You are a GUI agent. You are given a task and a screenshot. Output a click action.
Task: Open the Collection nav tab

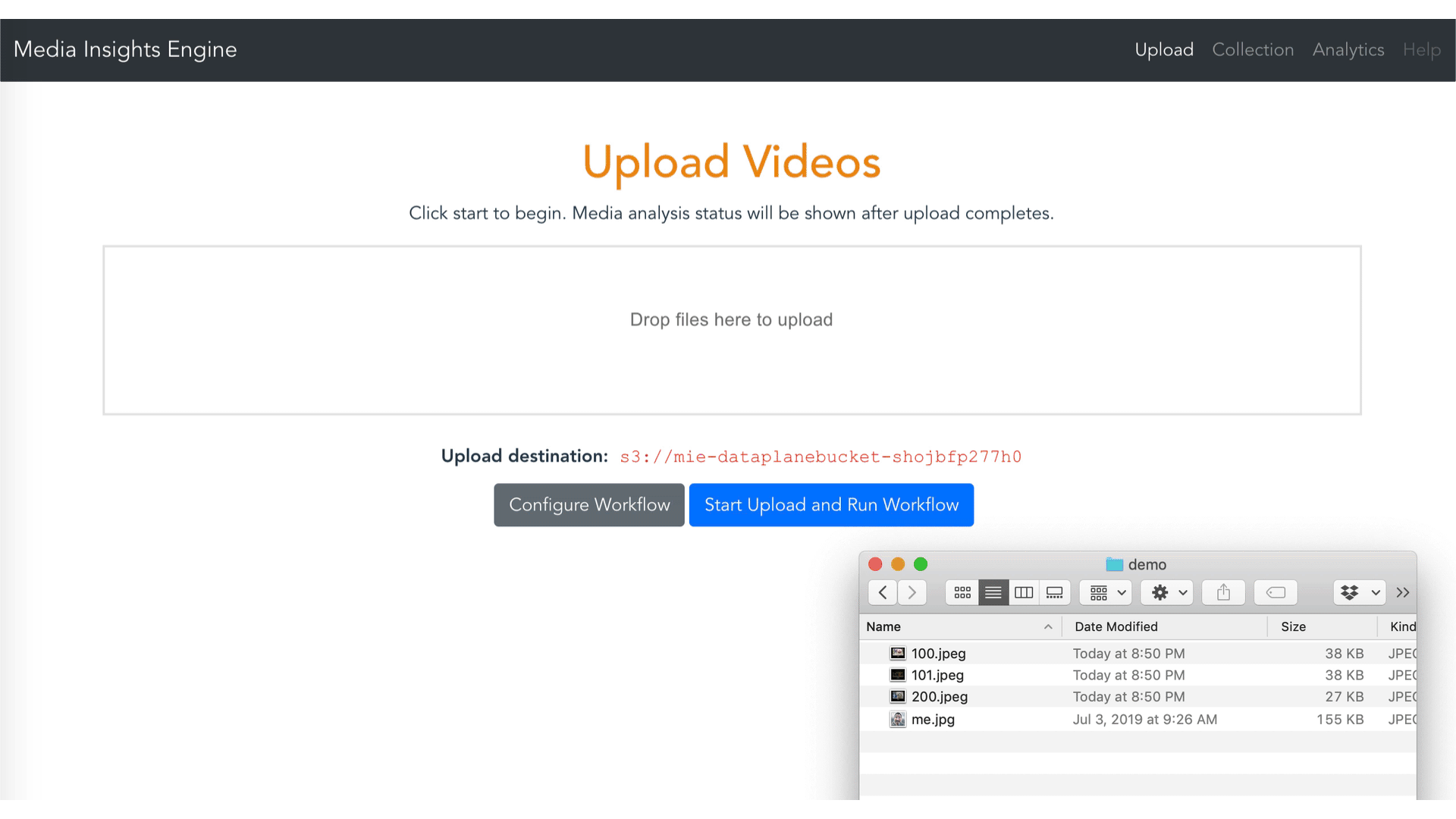click(1253, 50)
